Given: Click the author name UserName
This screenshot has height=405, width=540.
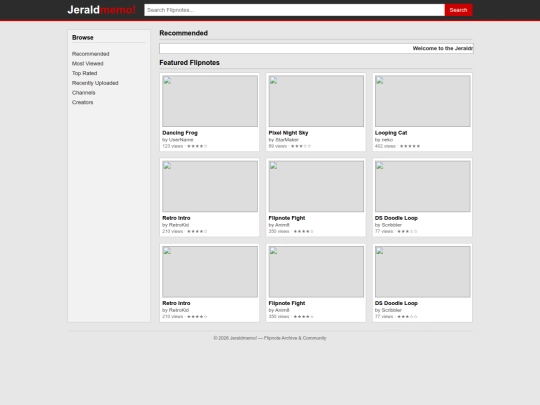Looking at the screenshot, I should tap(181, 140).
